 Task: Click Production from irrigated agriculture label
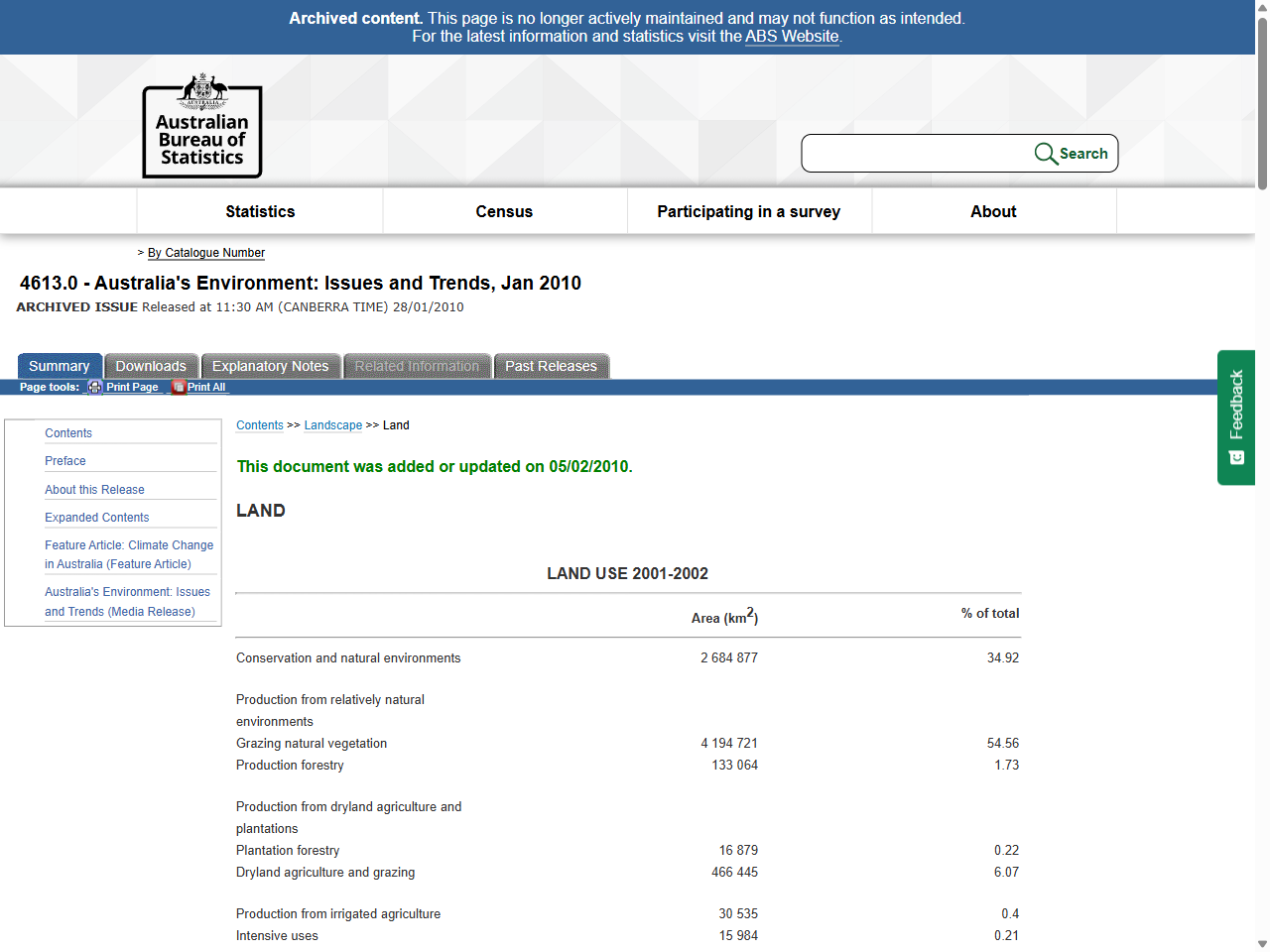pyautogui.click(x=338, y=914)
